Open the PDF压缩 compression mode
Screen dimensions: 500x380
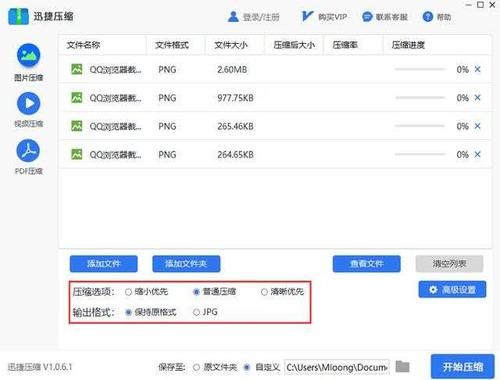click(x=28, y=157)
